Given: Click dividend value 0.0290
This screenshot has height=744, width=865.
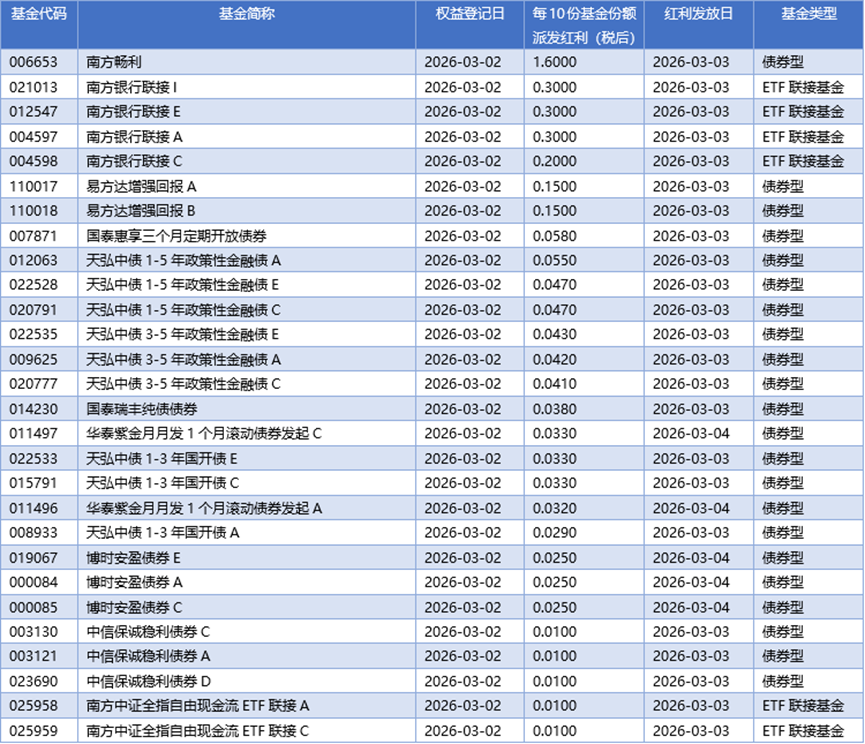Looking at the screenshot, I should 554,533.
